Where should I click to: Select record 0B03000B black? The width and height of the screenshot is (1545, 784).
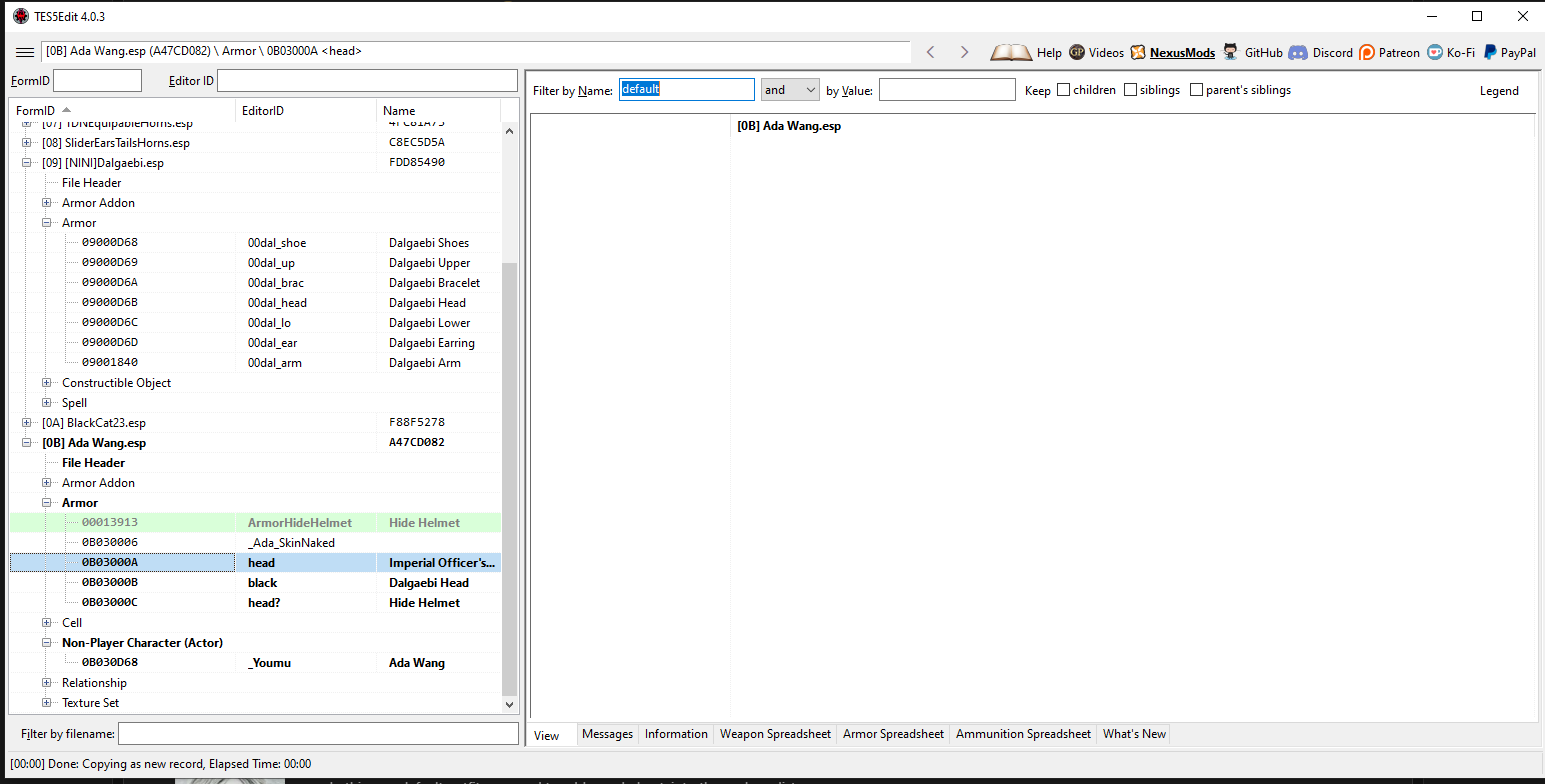coord(255,583)
